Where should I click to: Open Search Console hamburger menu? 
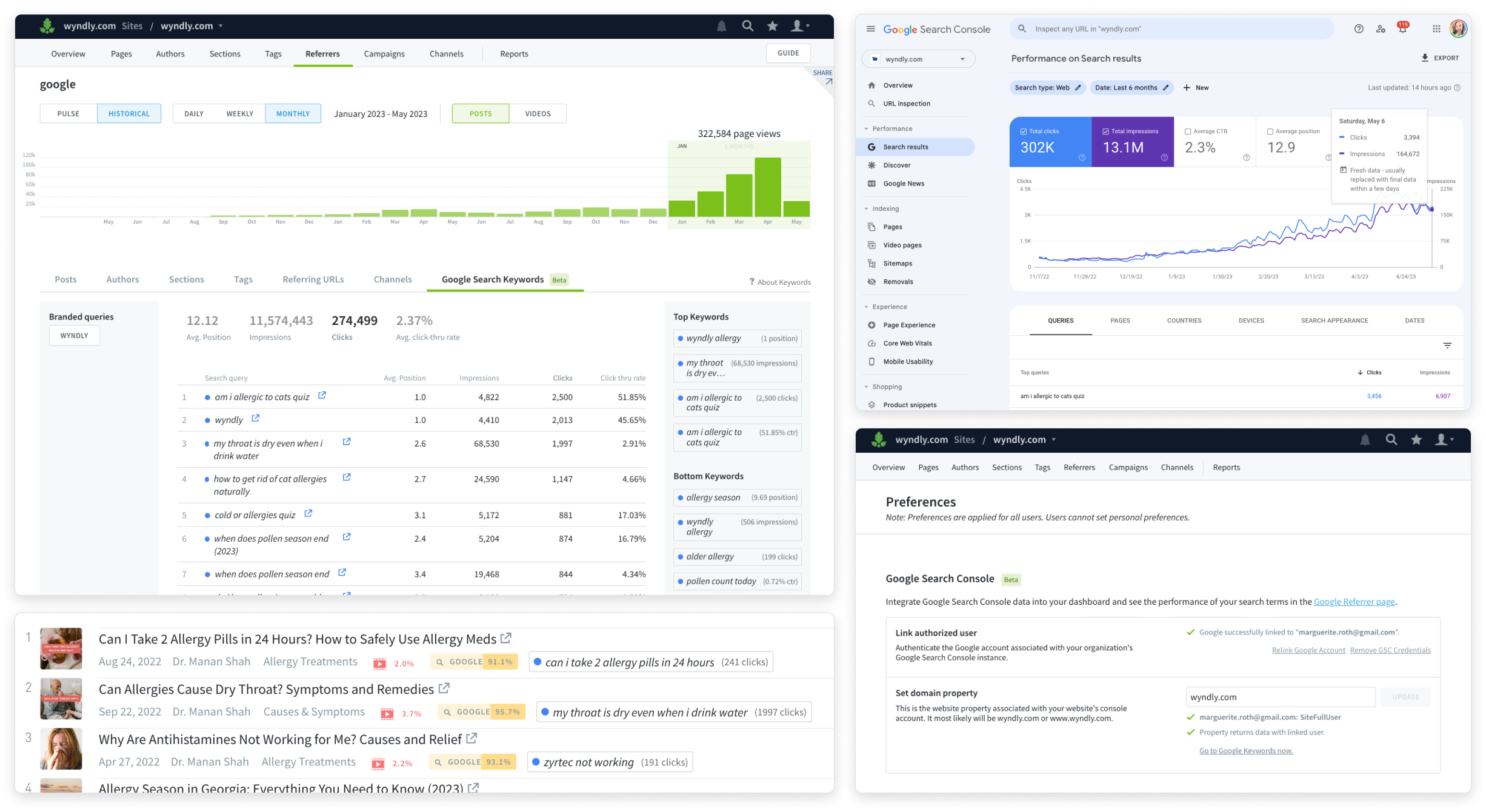[x=870, y=29]
